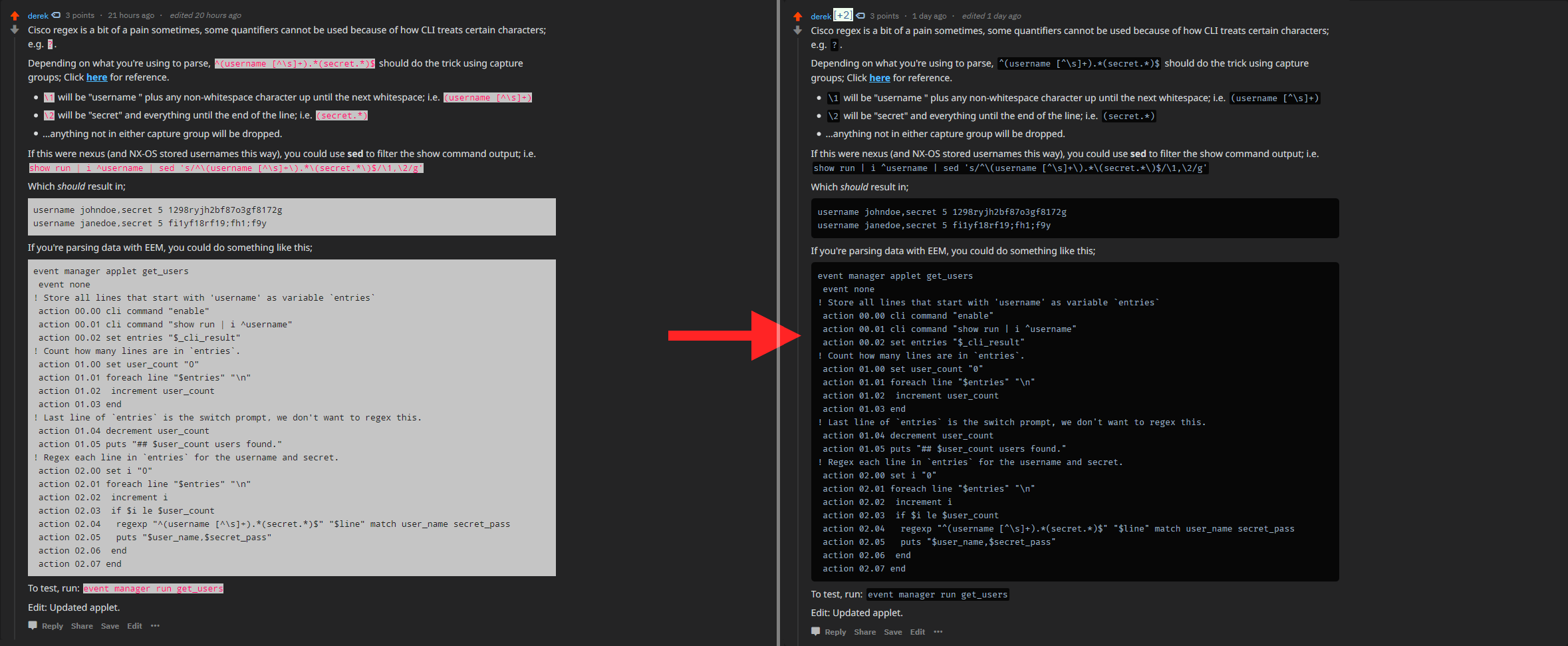Click dark '(username [^\s]+)' code in first bullet
1568x646 pixels.
tap(1275, 98)
